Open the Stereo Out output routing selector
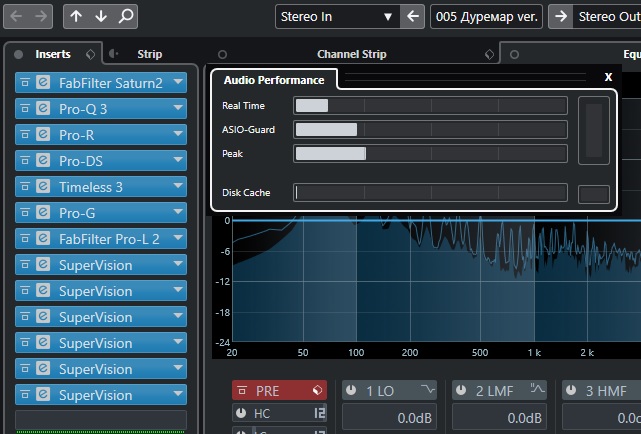Screen dimensions: 641x434 [x=607, y=16]
